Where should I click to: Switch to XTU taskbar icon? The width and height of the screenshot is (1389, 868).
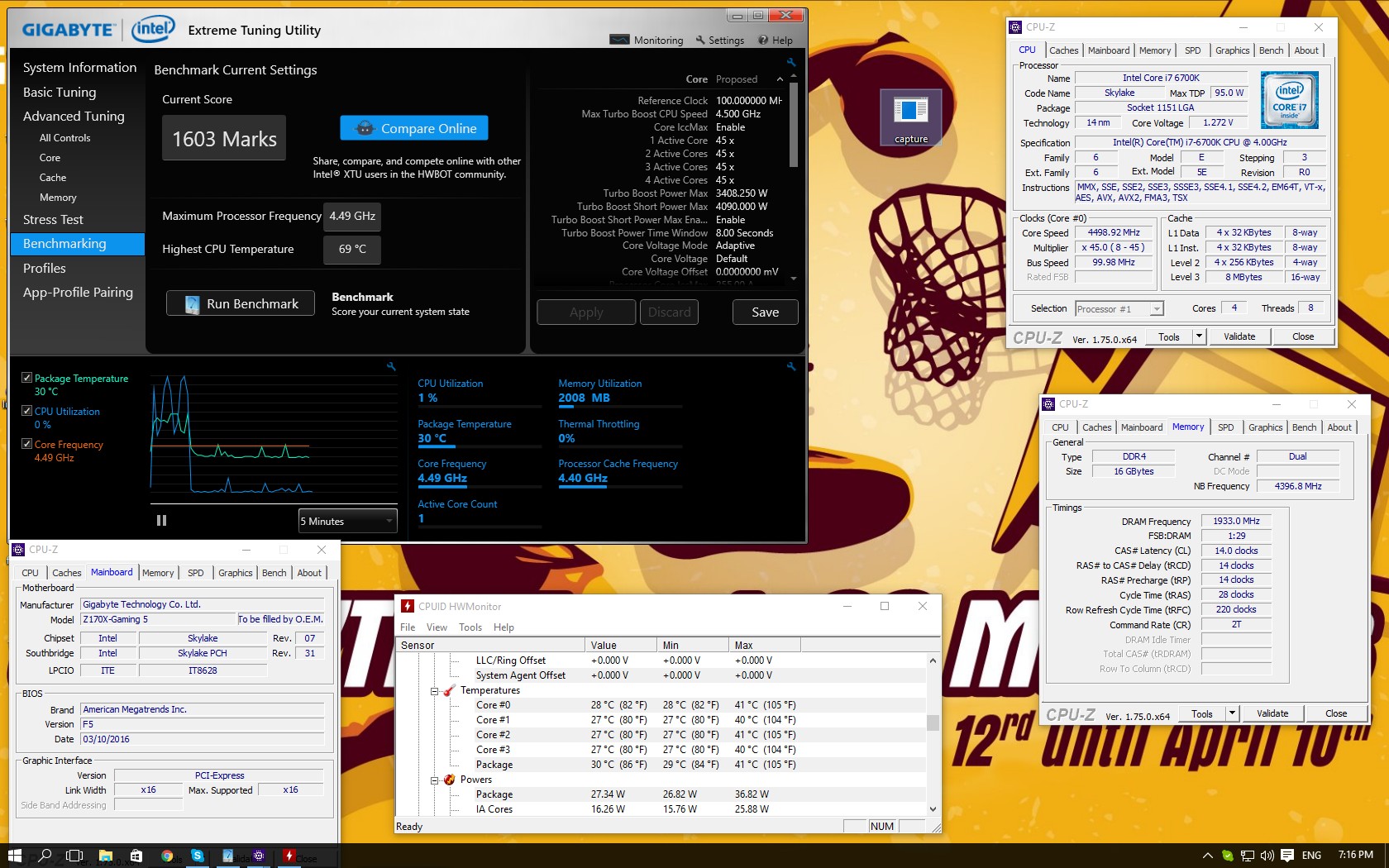[227, 856]
